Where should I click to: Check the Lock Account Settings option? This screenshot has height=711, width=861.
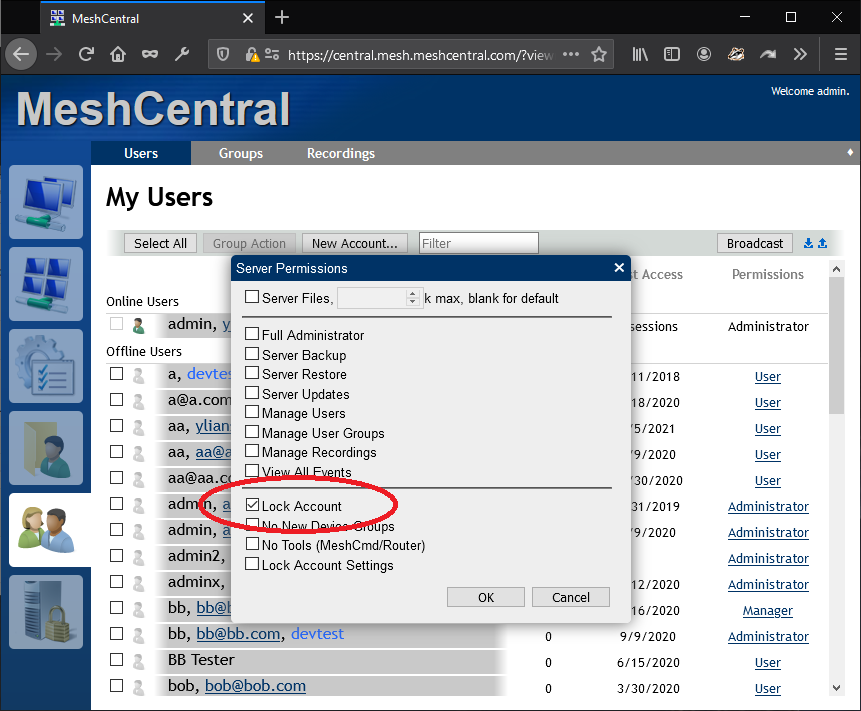point(252,563)
